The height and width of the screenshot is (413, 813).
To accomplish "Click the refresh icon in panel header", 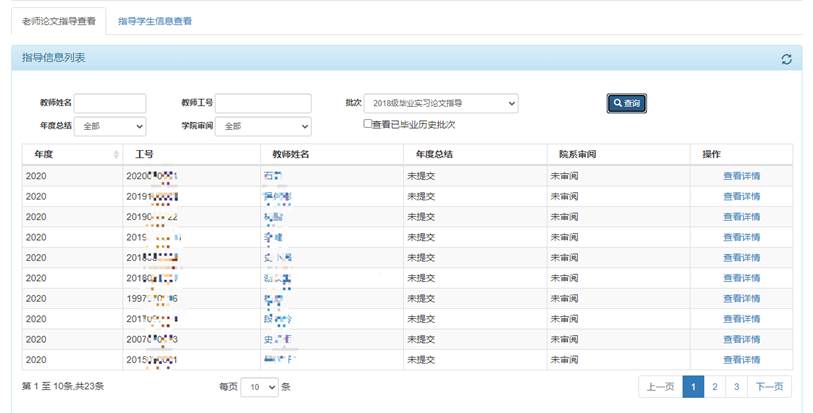I will pyautogui.click(x=786, y=59).
